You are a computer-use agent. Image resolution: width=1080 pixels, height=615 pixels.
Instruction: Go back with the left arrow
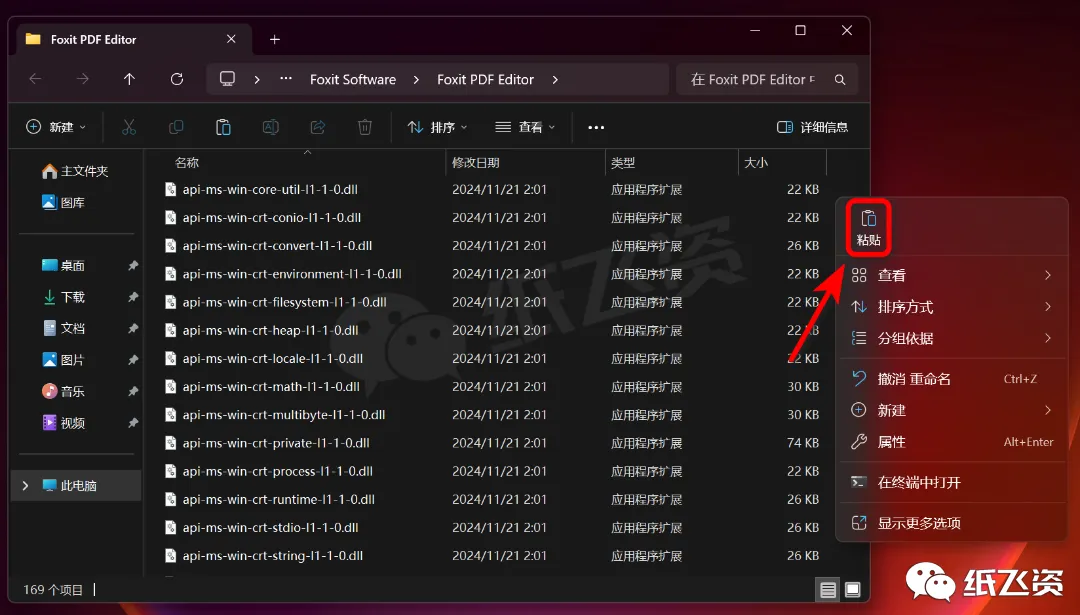coord(35,79)
